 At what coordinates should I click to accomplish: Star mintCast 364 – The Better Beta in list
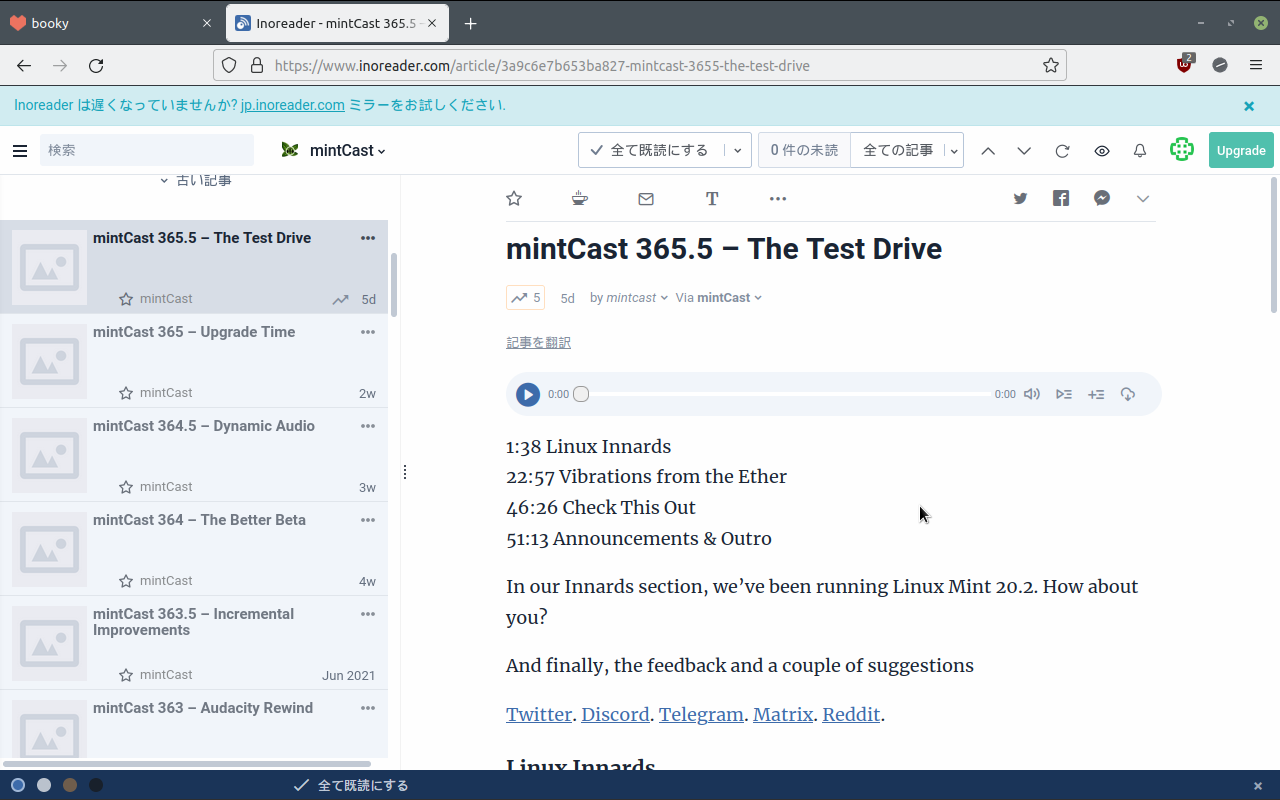tap(126, 581)
